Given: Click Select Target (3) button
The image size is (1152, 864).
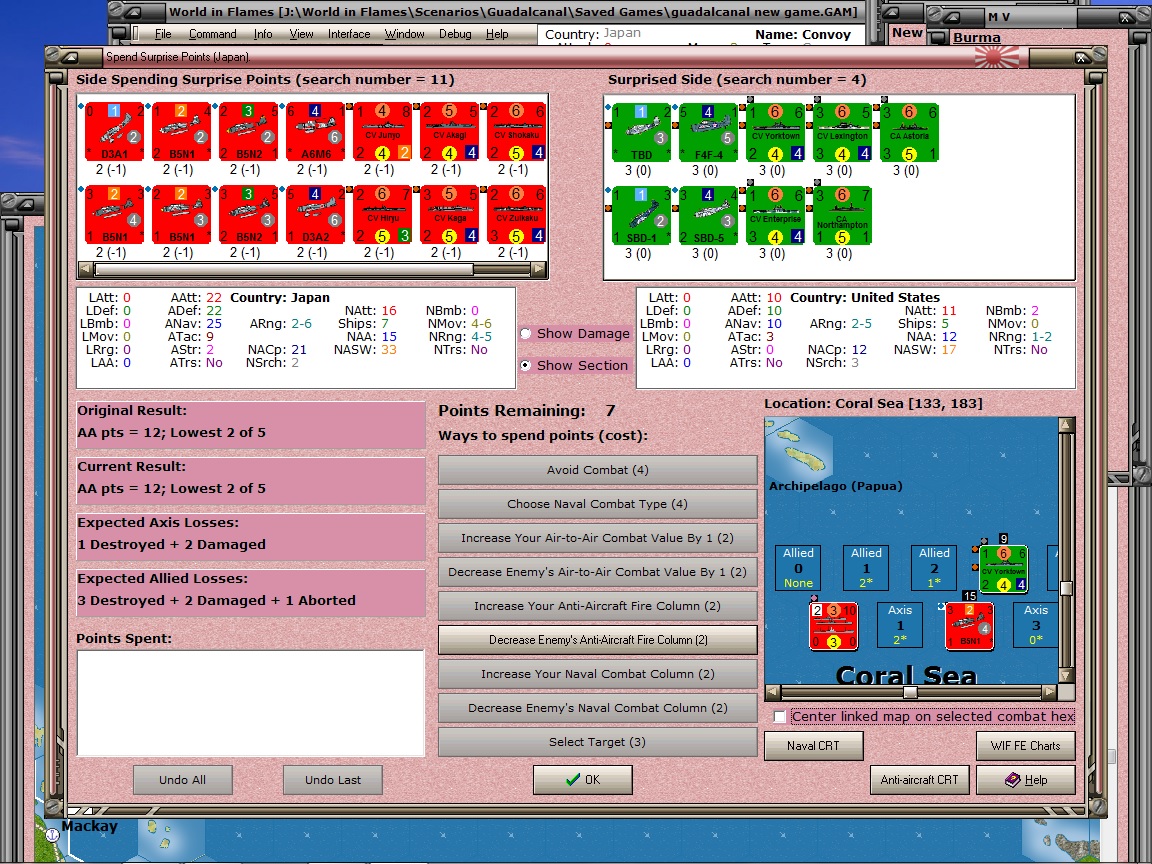Looking at the screenshot, I should (x=597, y=742).
